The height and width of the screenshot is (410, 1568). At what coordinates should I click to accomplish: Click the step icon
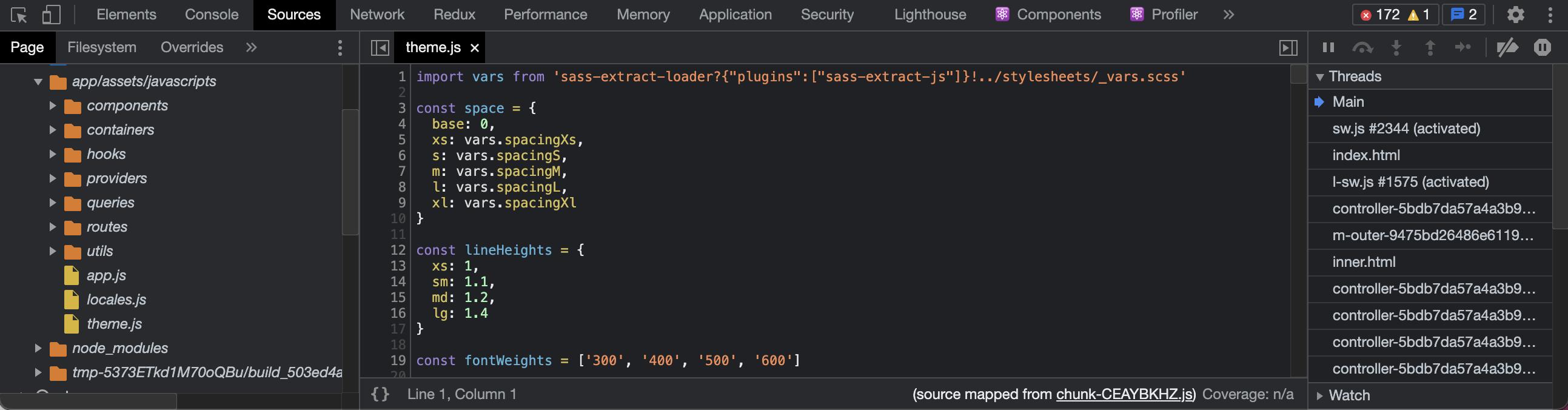1462,47
